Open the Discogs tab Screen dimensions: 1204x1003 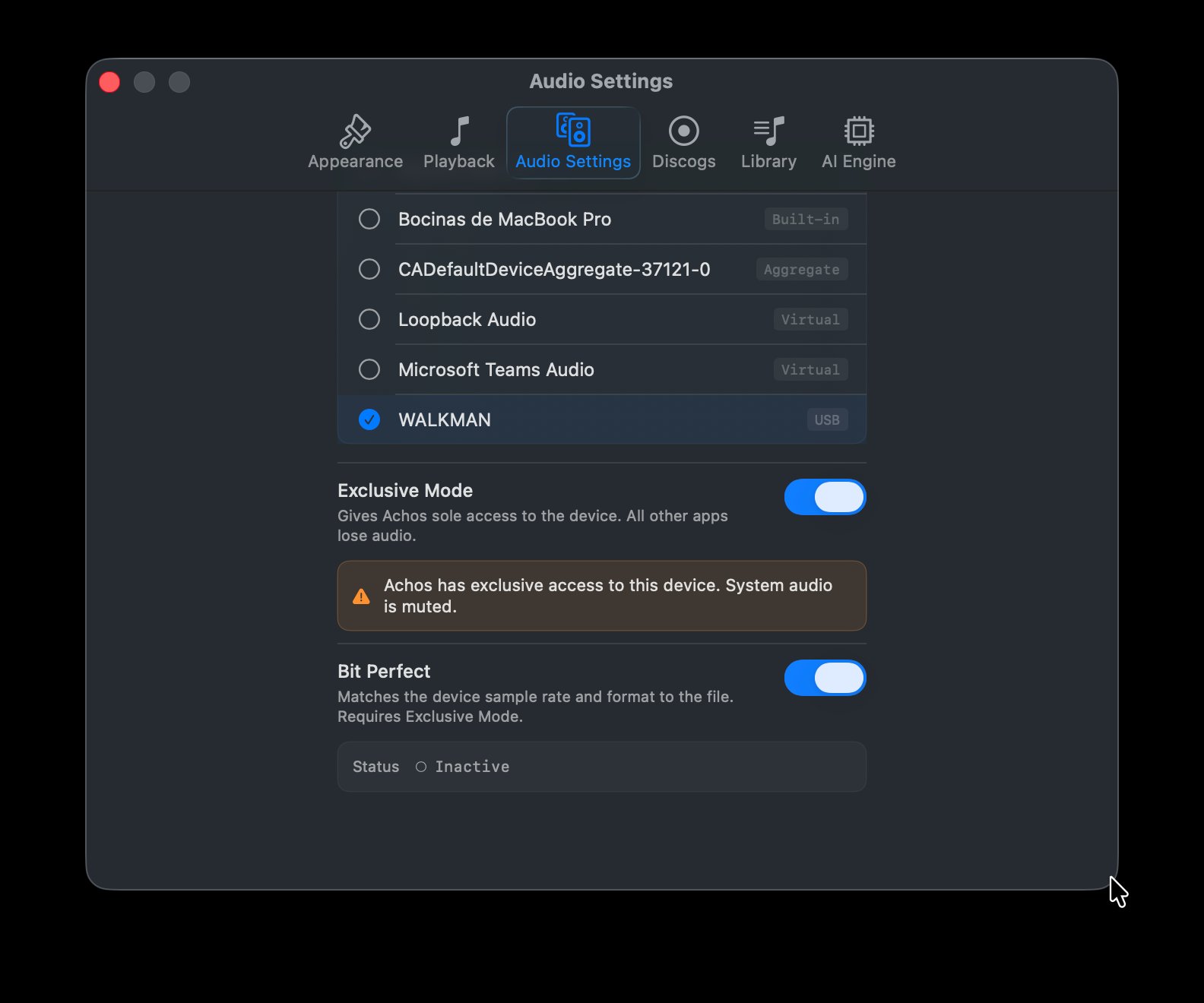[683, 143]
